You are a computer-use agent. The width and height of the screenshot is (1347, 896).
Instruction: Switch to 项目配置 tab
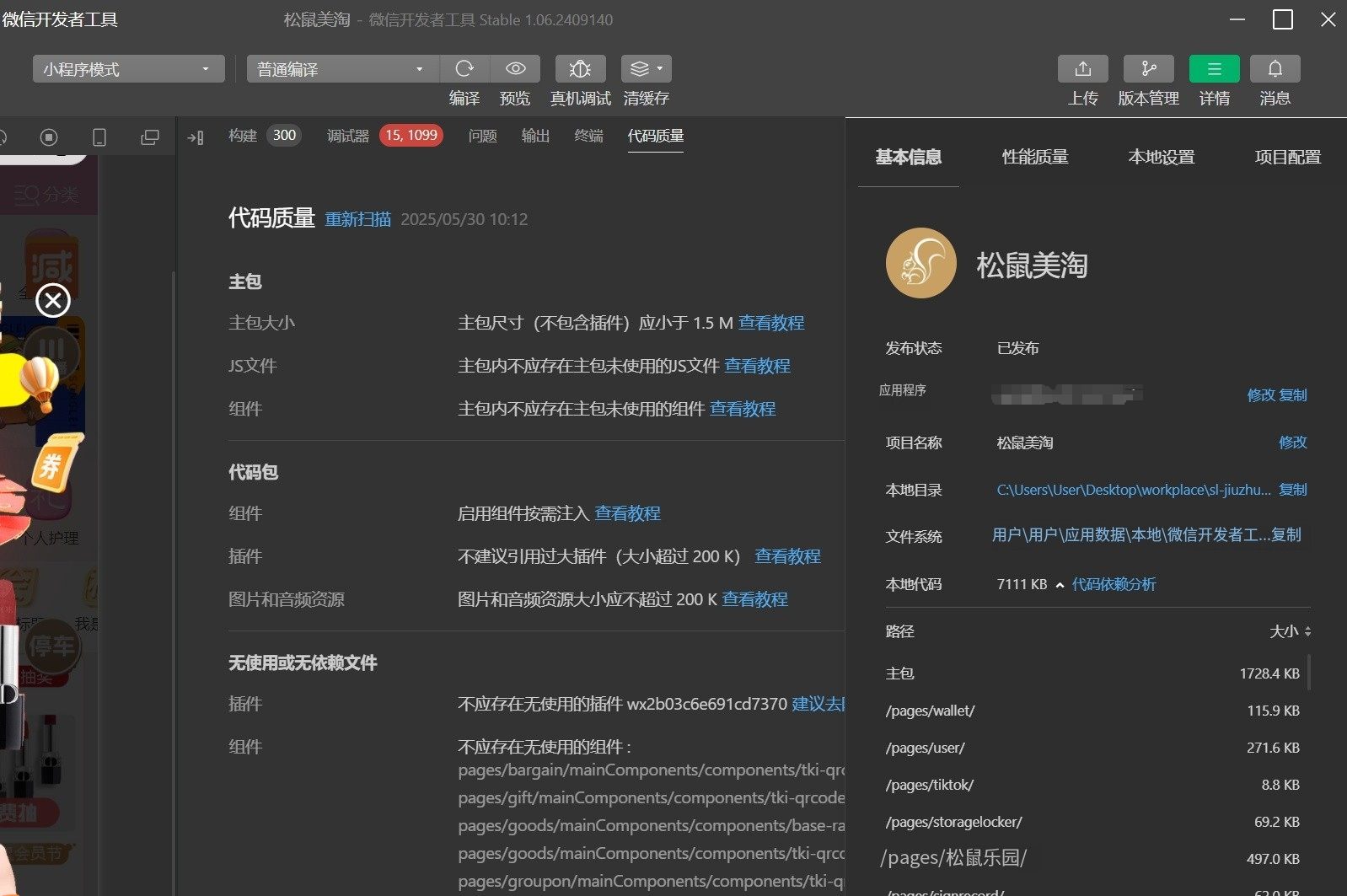click(1288, 157)
